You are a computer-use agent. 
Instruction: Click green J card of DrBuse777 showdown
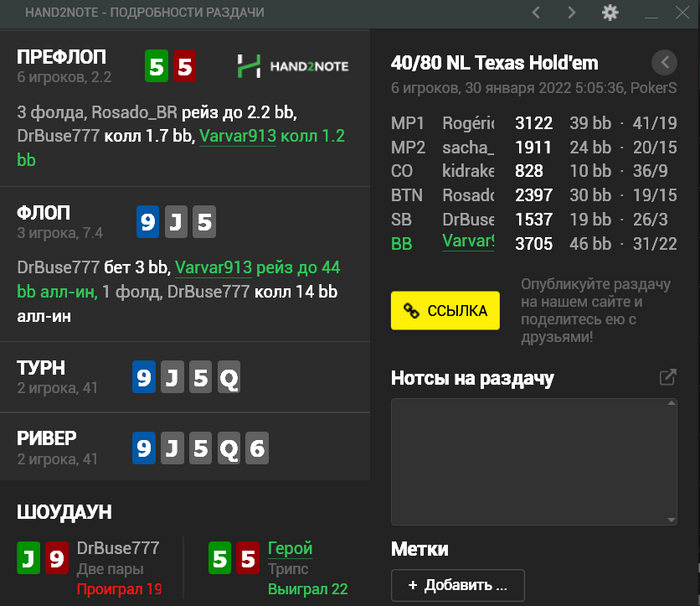pos(29,558)
